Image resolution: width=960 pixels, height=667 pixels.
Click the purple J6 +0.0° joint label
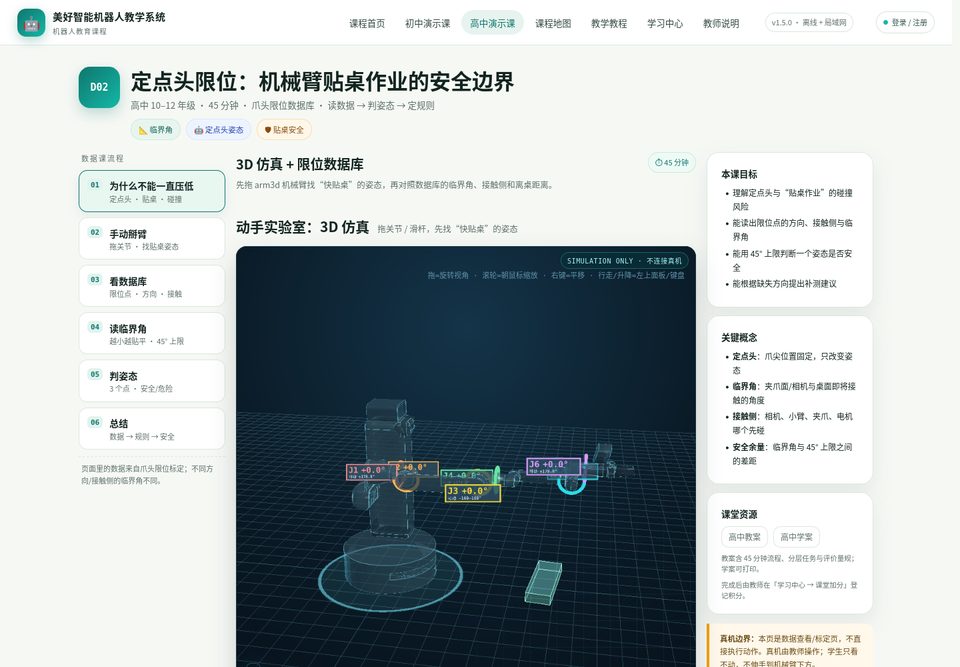pyautogui.click(x=553, y=466)
